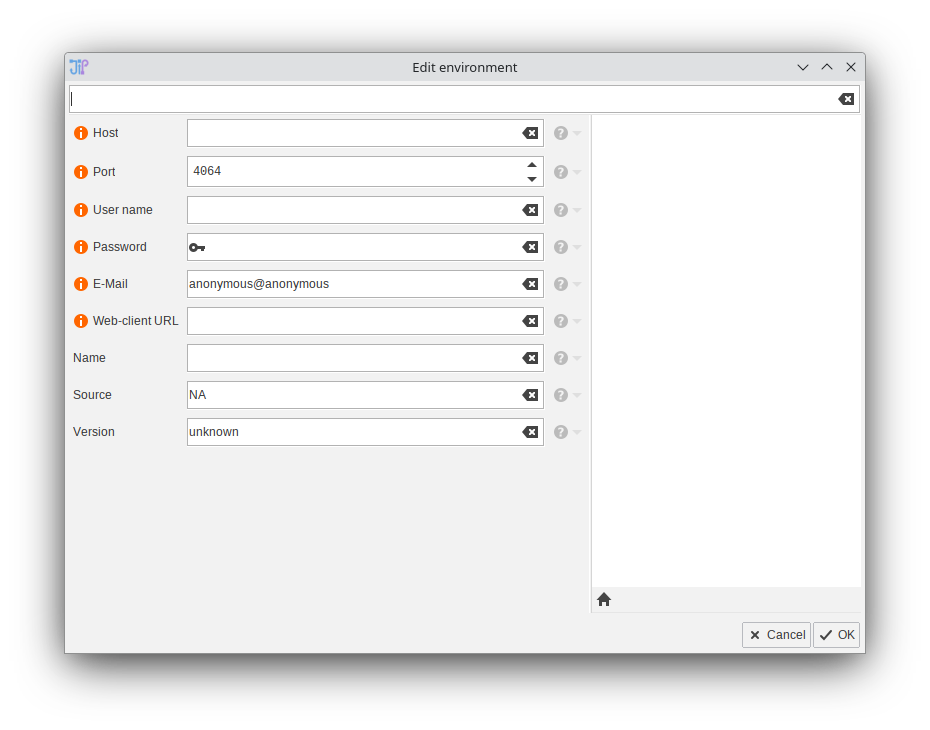Click the Name text field
Image resolution: width=930 pixels, height=730 pixels.
[352, 358]
